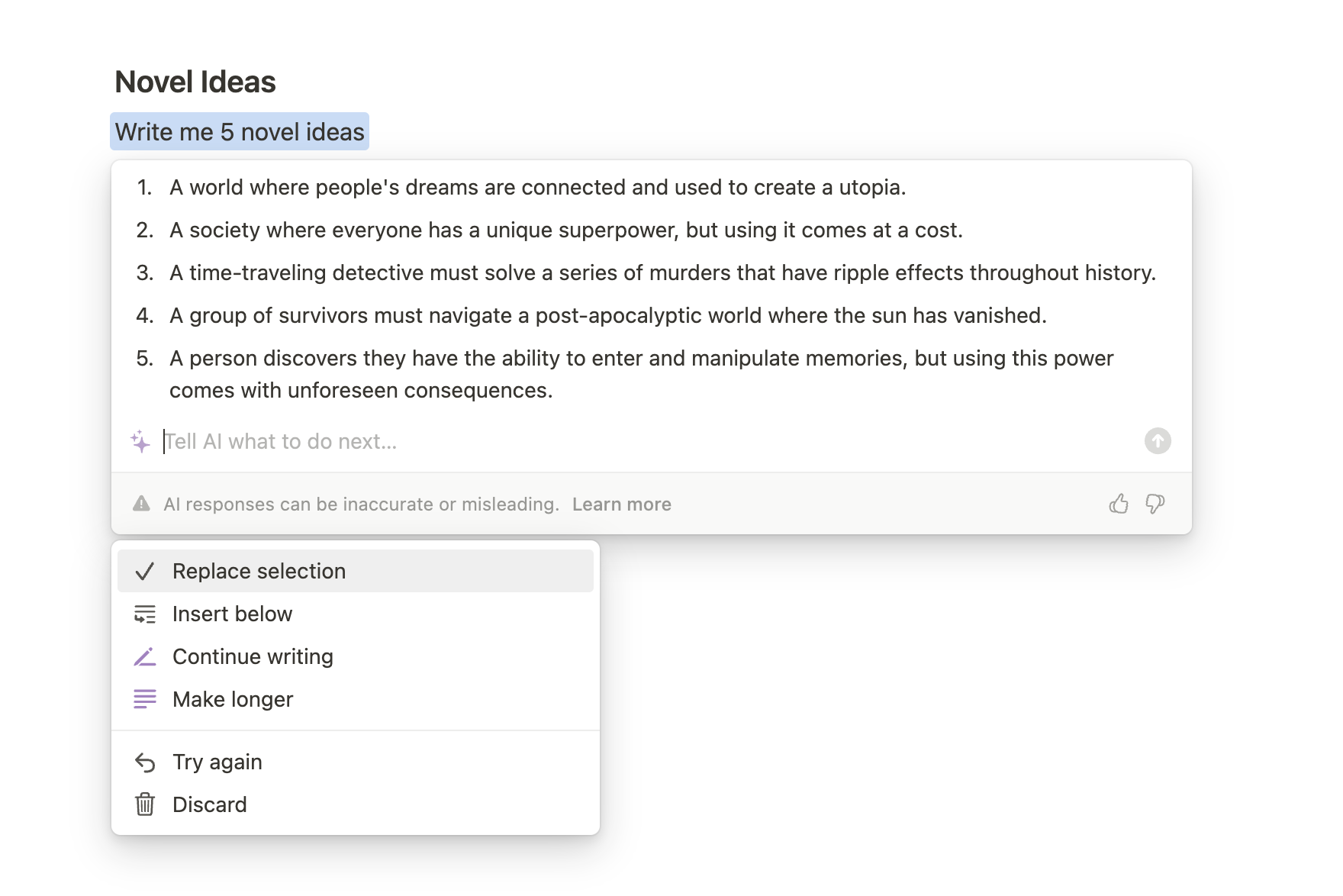Screen dimensions: 1343x896
Task: Click the Discard trash icon
Action: coord(145,804)
